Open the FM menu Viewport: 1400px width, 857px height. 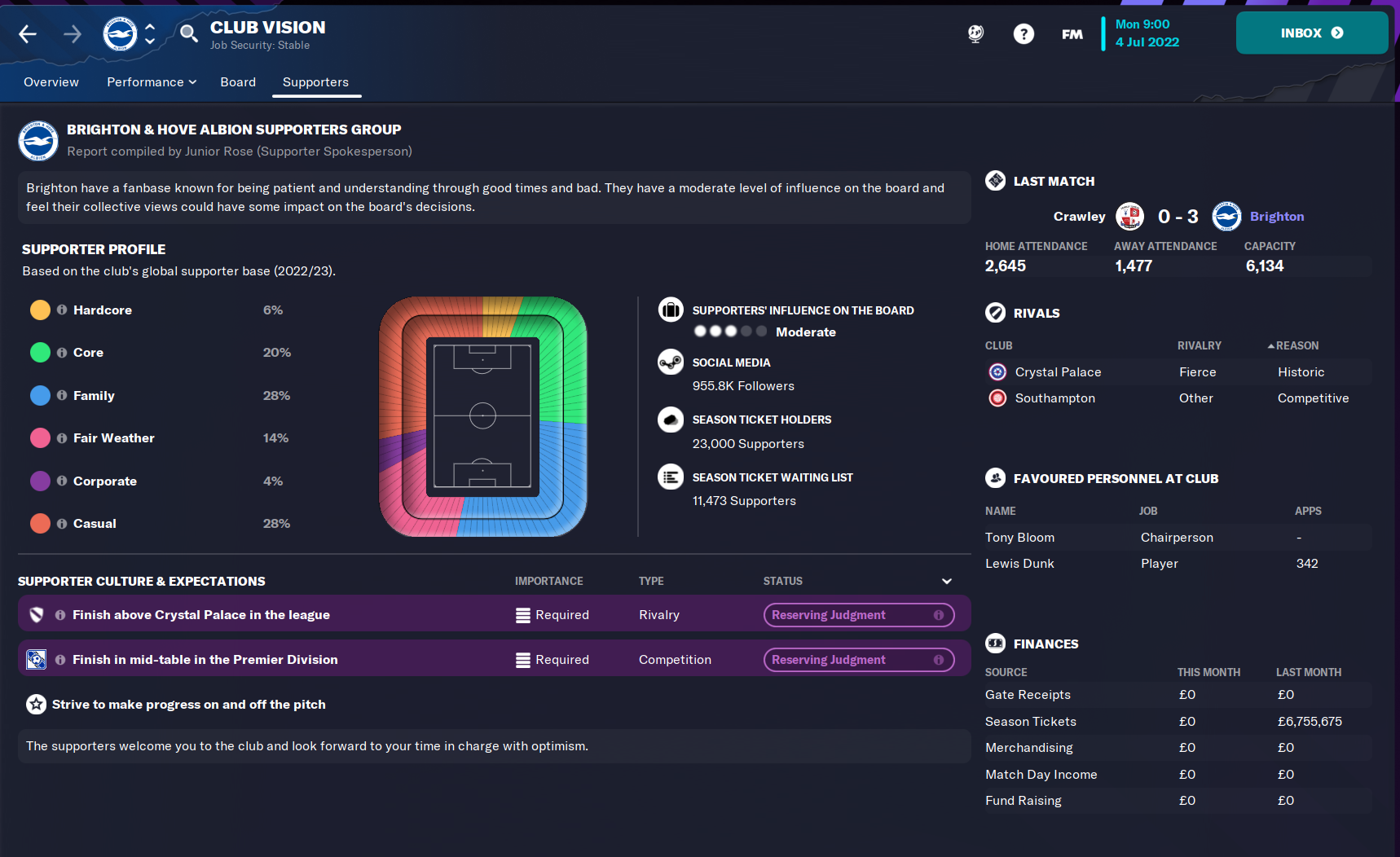[x=1072, y=34]
